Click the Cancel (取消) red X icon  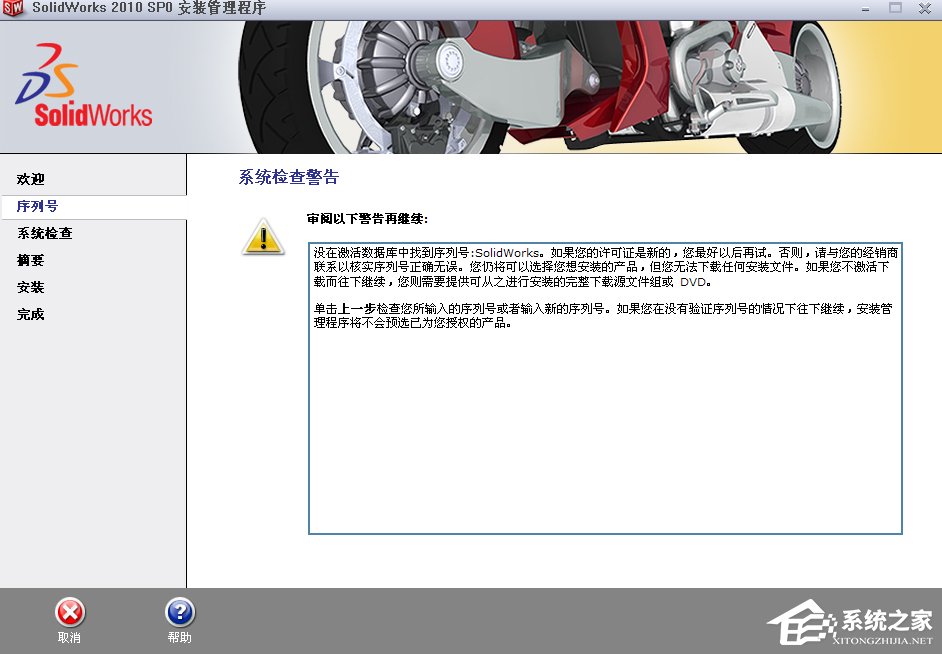tap(68, 611)
